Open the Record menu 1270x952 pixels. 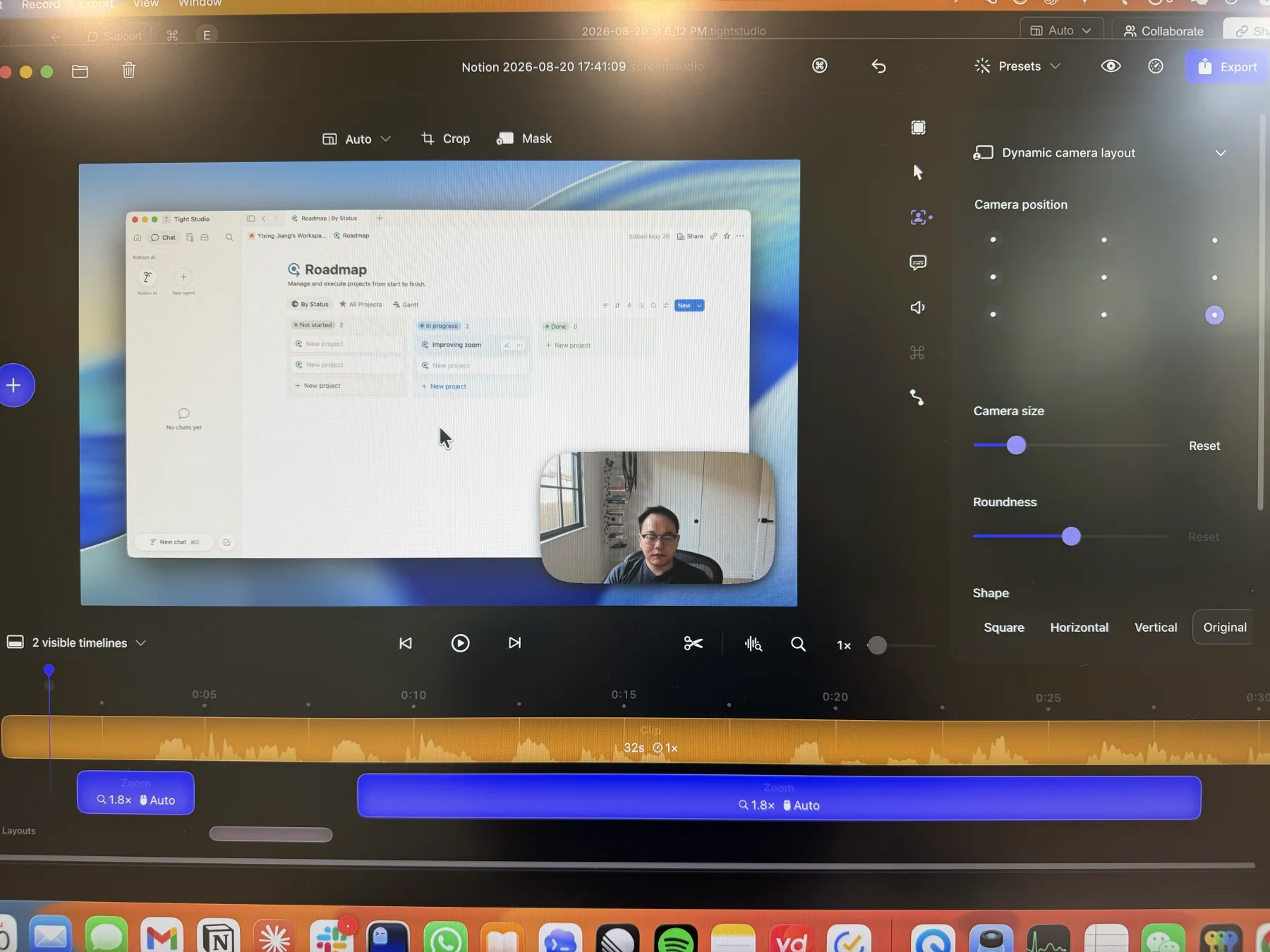[41, 4]
